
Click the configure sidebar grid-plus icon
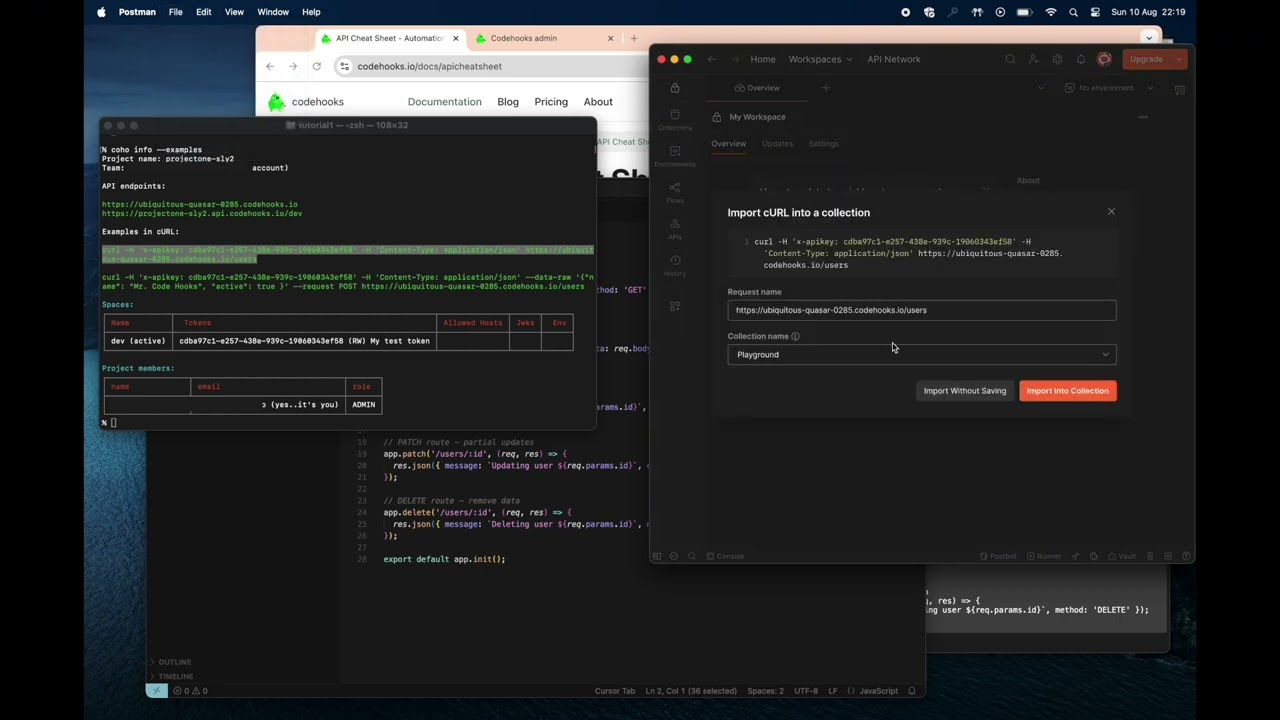675,306
